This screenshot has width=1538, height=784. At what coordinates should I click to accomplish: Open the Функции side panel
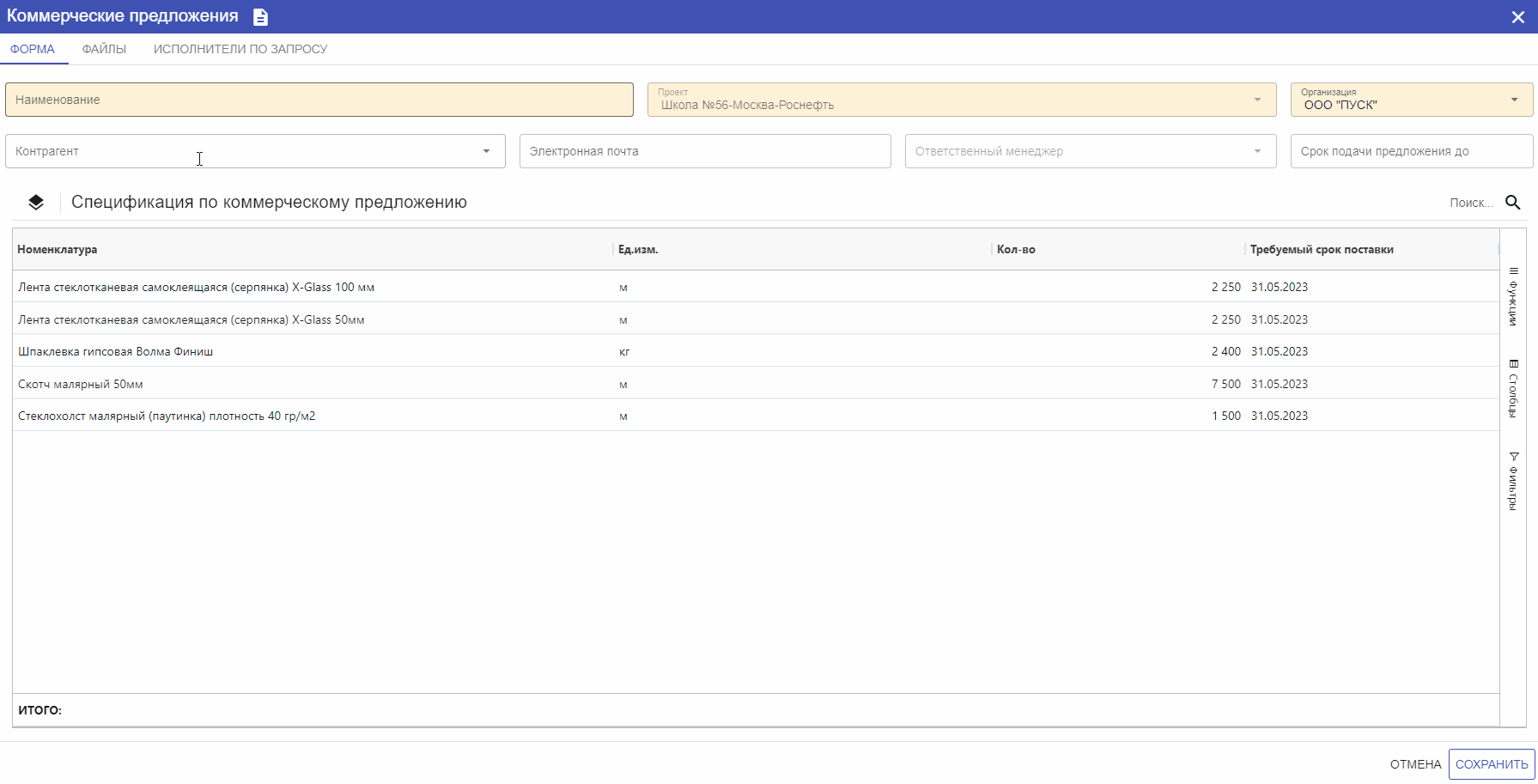[x=1513, y=296]
